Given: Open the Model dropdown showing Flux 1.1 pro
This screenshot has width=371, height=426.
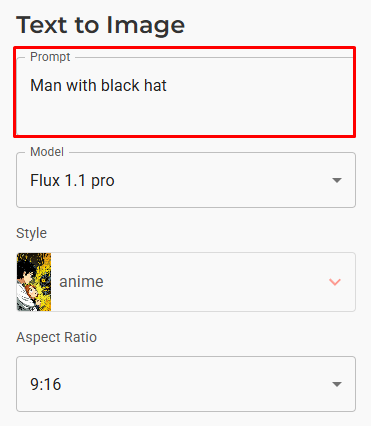Looking at the screenshot, I should (x=186, y=180).
